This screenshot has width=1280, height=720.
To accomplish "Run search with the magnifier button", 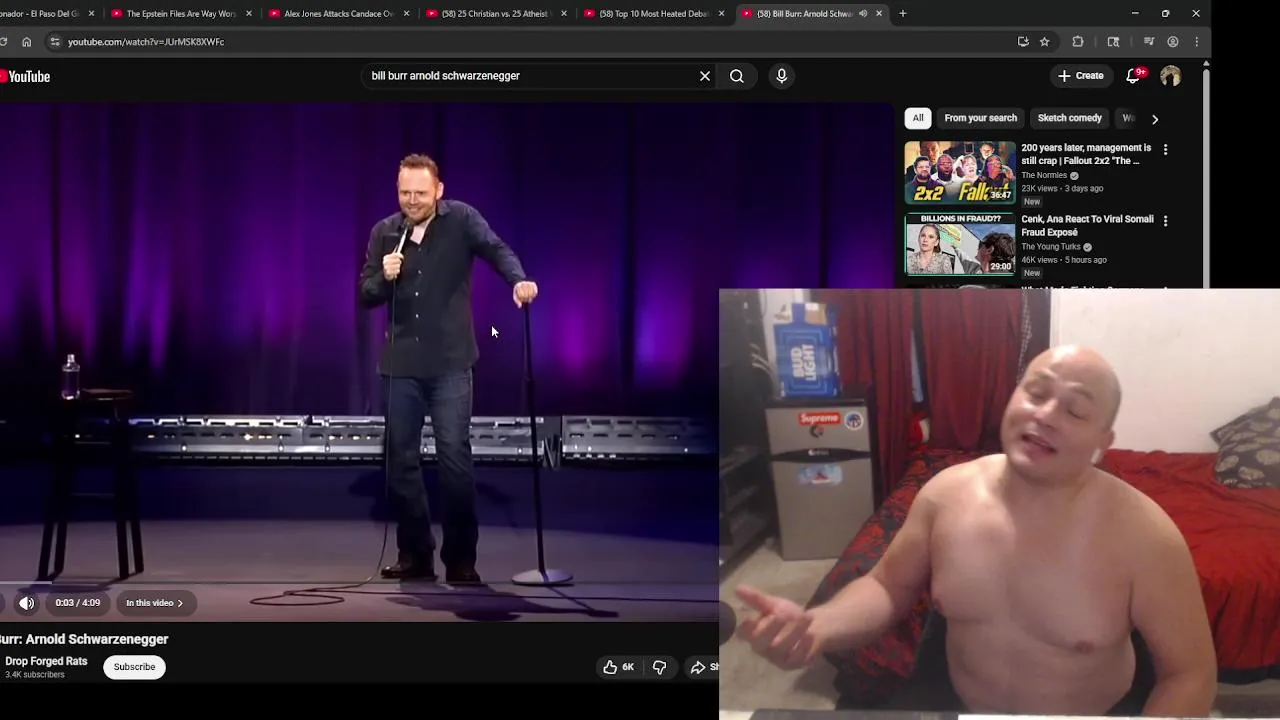I will click(x=737, y=76).
